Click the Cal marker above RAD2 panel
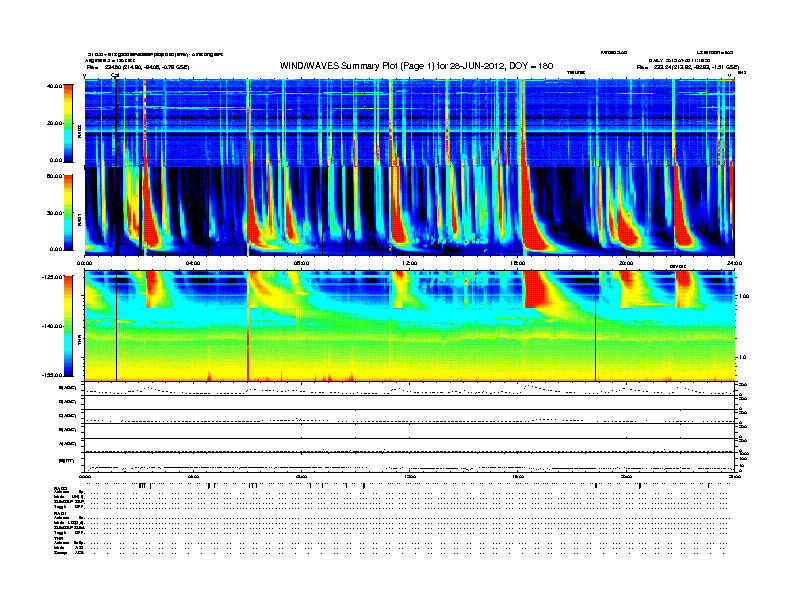This screenshot has height=612, width=792. [115, 75]
